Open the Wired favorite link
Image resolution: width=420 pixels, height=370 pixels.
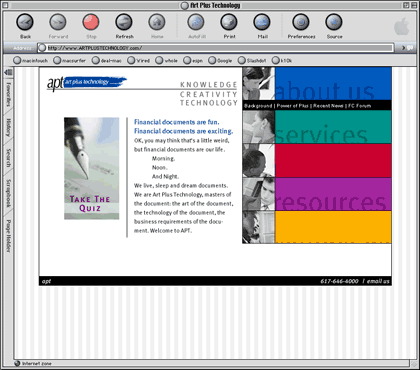139,60
